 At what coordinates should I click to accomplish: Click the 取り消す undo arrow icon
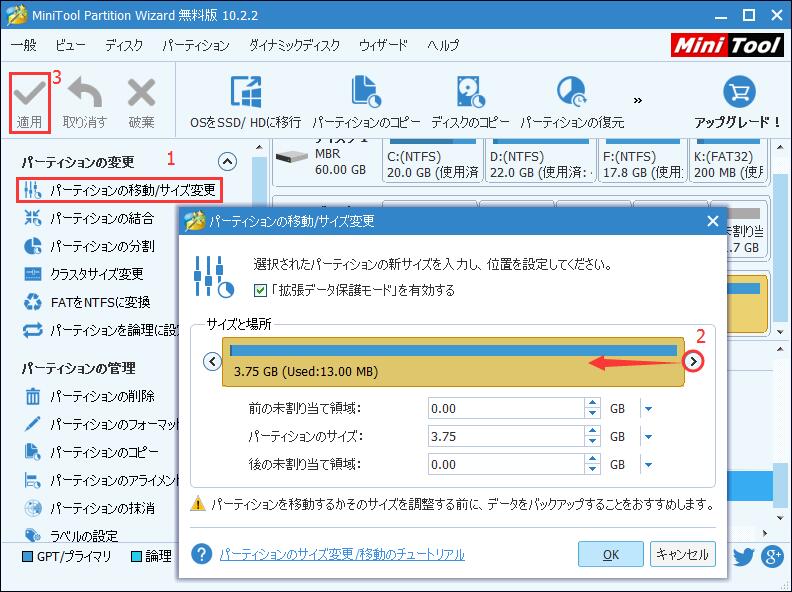tap(85, 94)
